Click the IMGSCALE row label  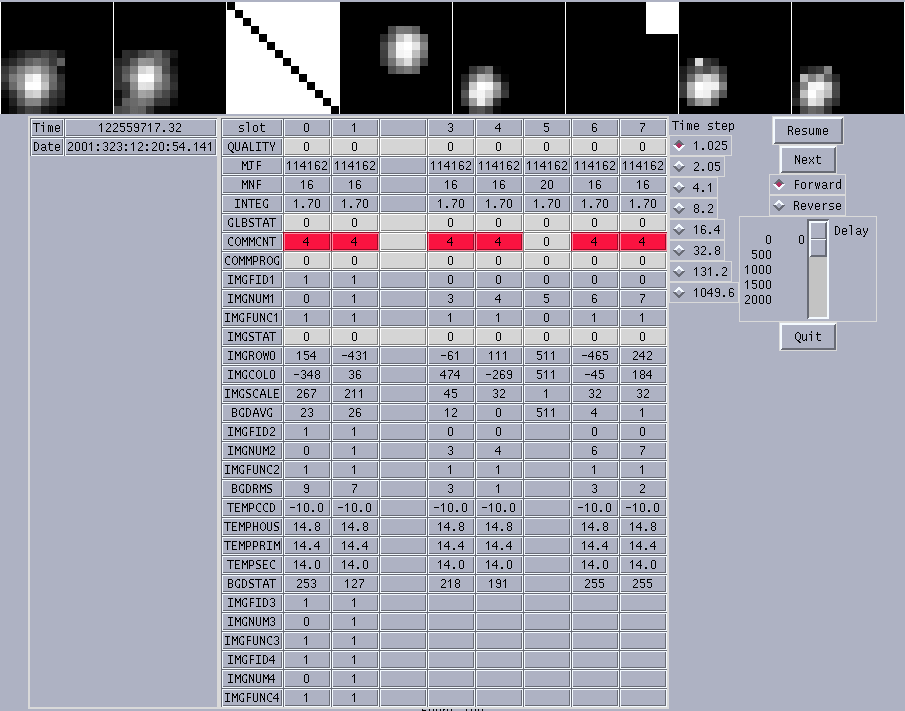[252, 394]
